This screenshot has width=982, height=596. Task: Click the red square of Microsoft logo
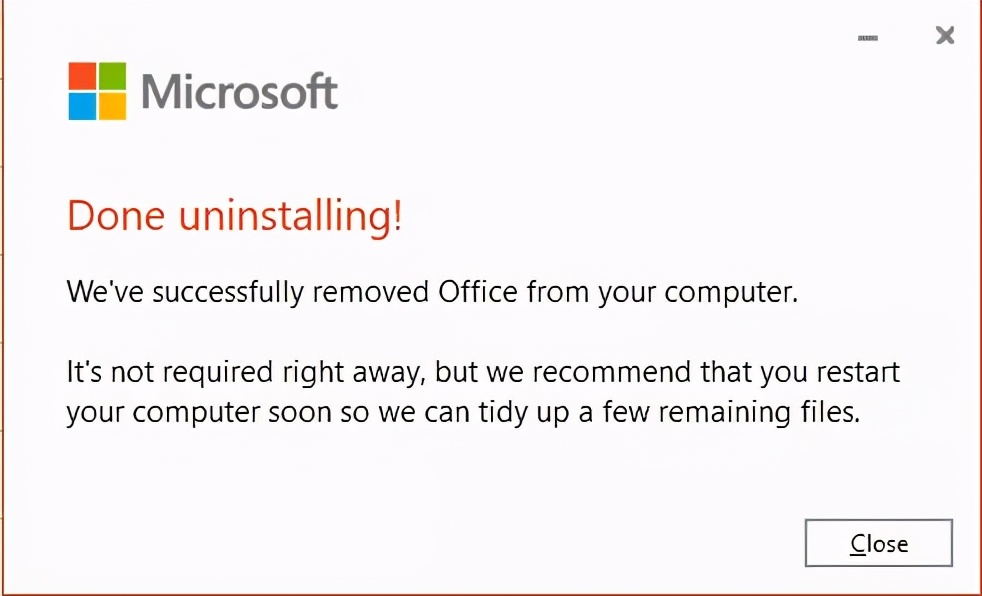[82, 76]
